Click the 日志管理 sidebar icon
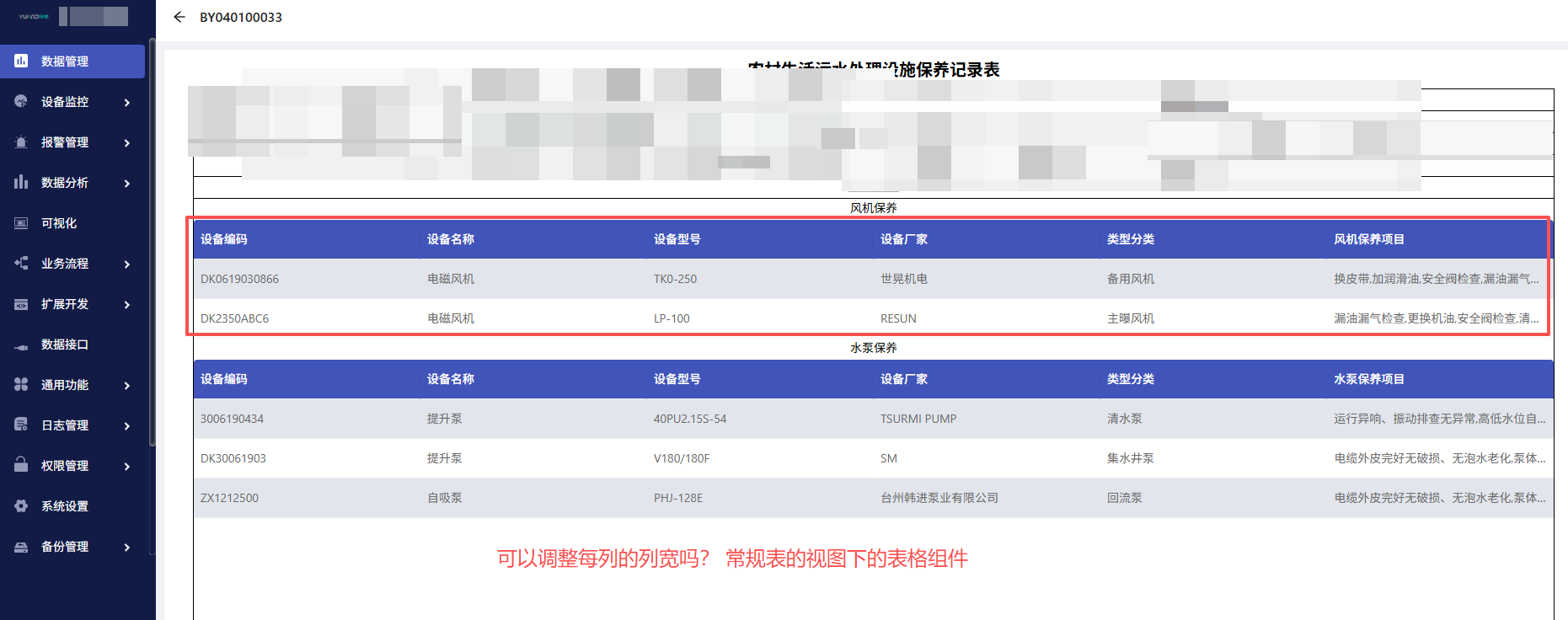Viewport: 1568px width, 620px height. coord(21,425)
